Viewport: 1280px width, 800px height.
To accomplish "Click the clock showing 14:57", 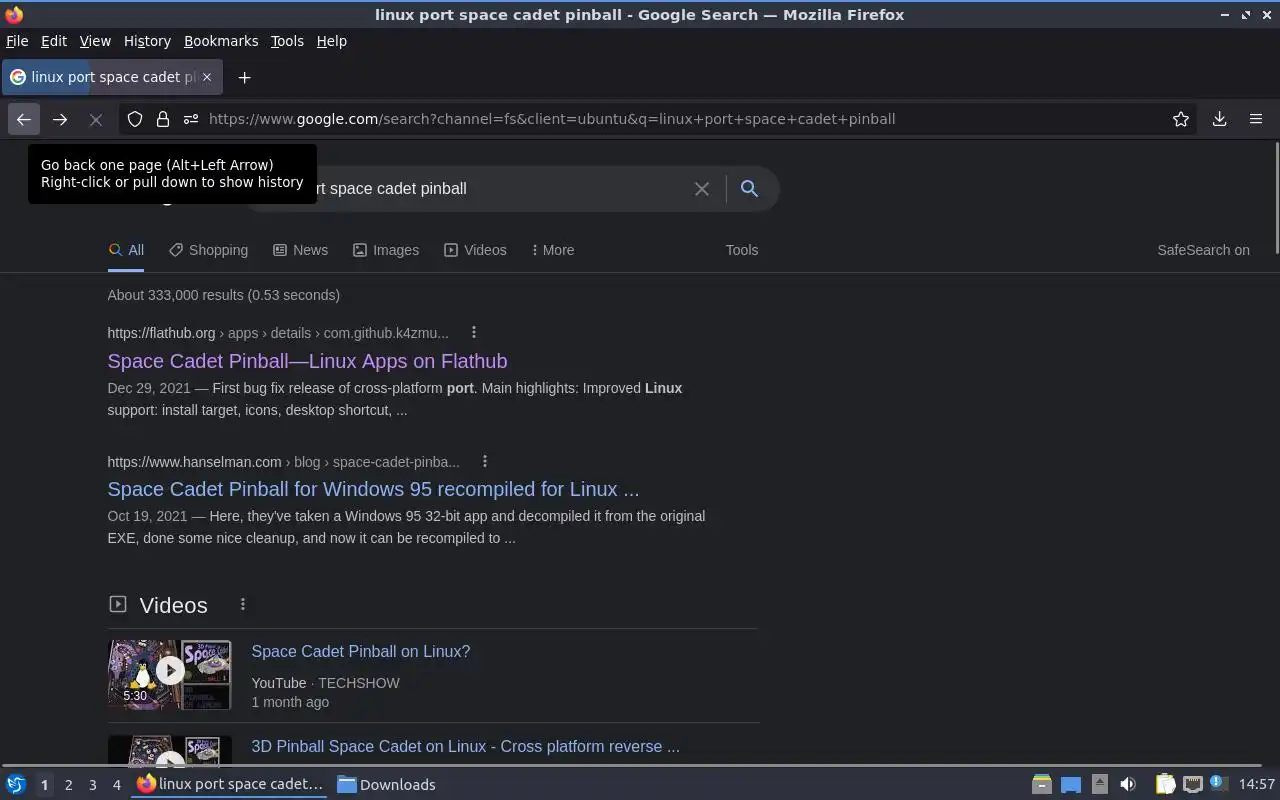I will [x=1257, y=785].
